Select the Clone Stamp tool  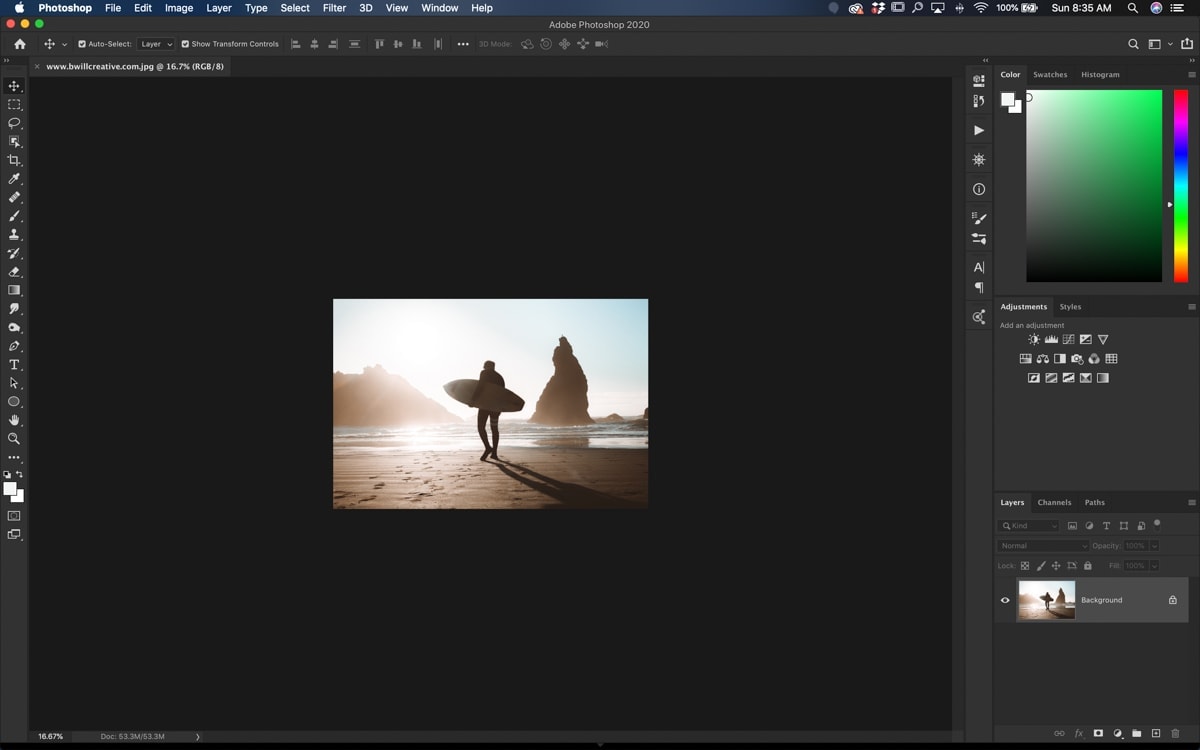click(x=14, y=234)
